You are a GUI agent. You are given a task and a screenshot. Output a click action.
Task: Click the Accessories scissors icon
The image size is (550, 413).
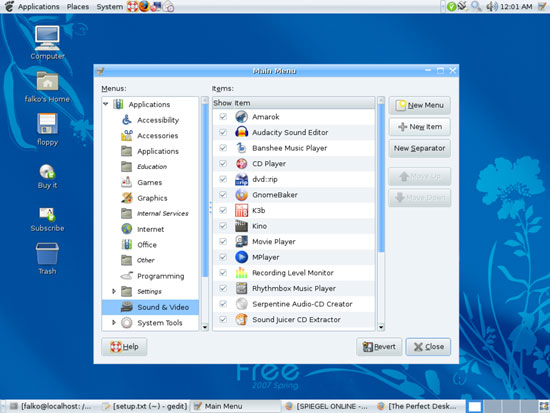click(x=127, y=135)
